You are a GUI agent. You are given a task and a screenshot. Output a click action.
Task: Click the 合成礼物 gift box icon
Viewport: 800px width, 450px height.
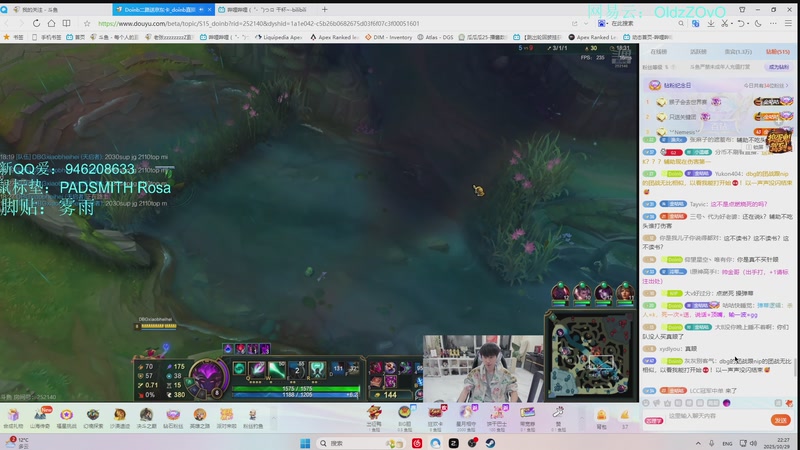click(13, 417)
